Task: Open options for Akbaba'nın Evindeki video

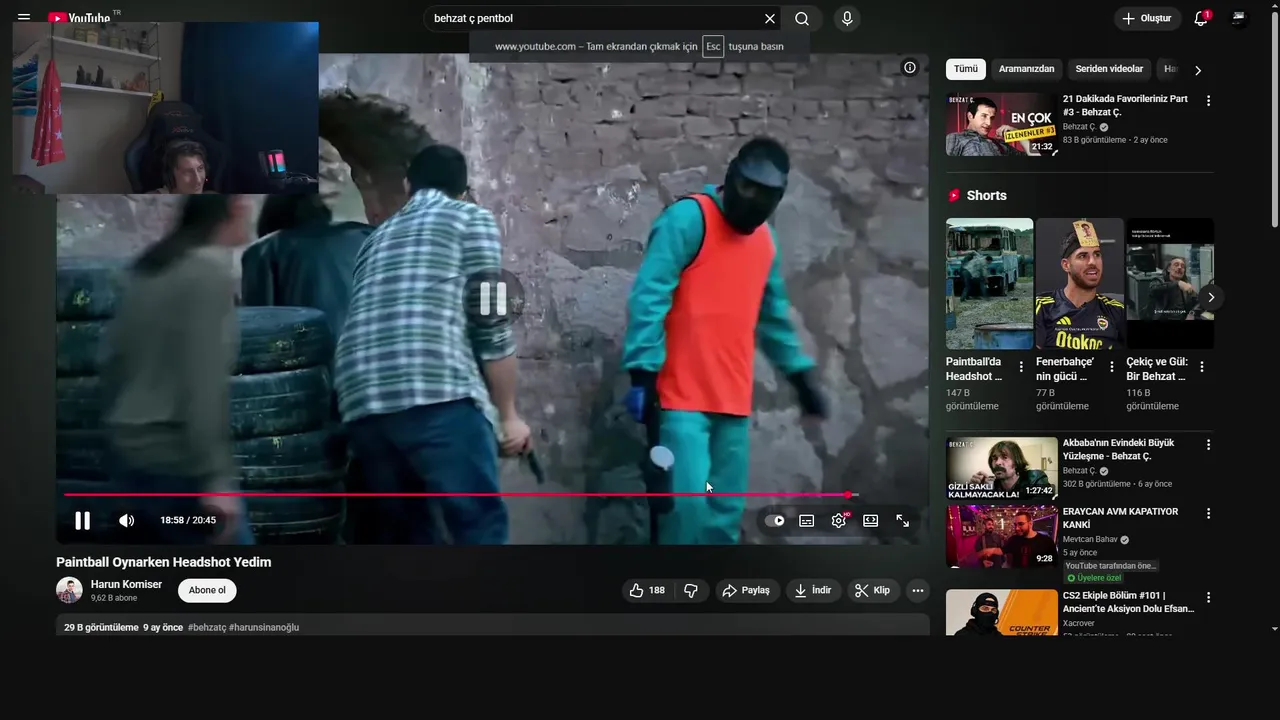Action: pos(1208,445)
